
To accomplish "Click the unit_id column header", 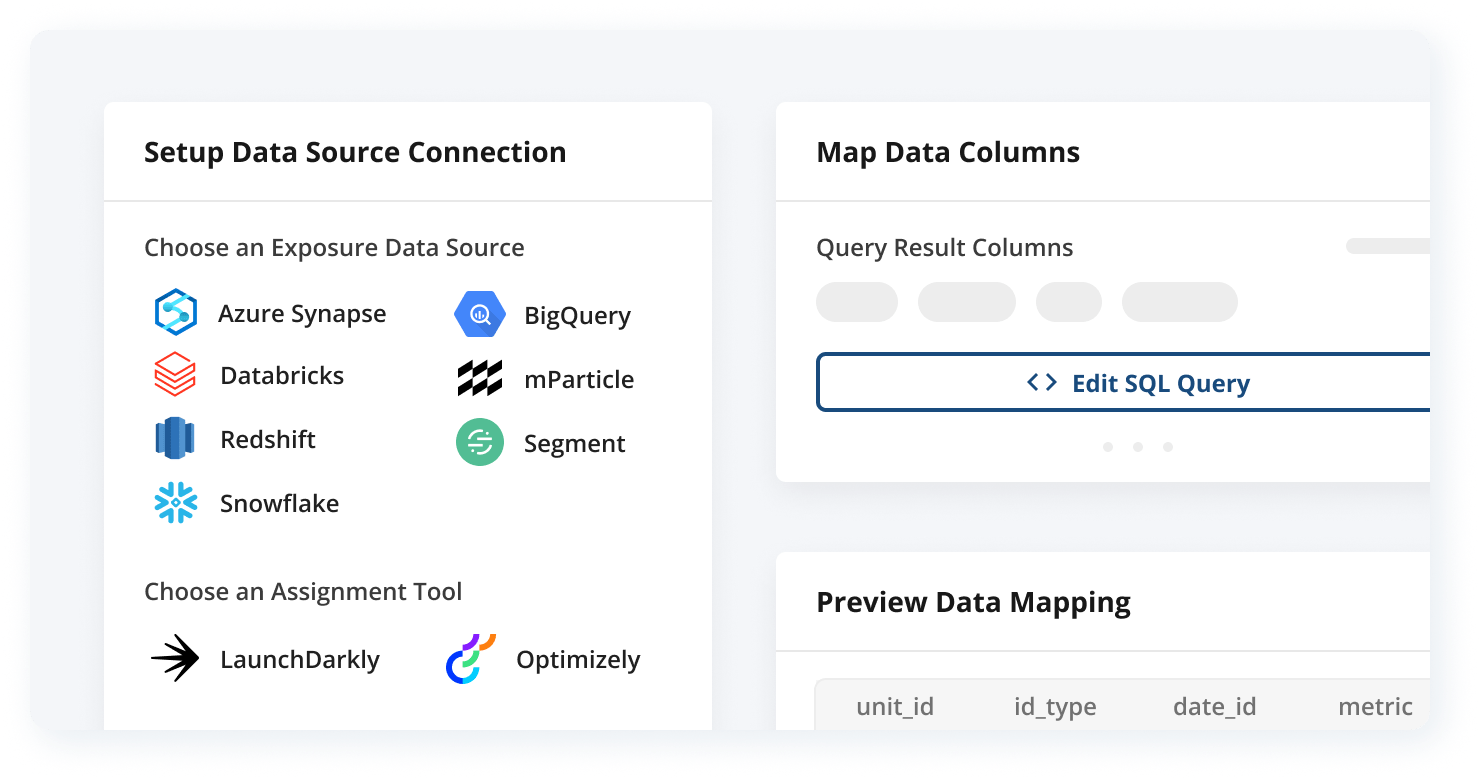I will tap(895, 707).
